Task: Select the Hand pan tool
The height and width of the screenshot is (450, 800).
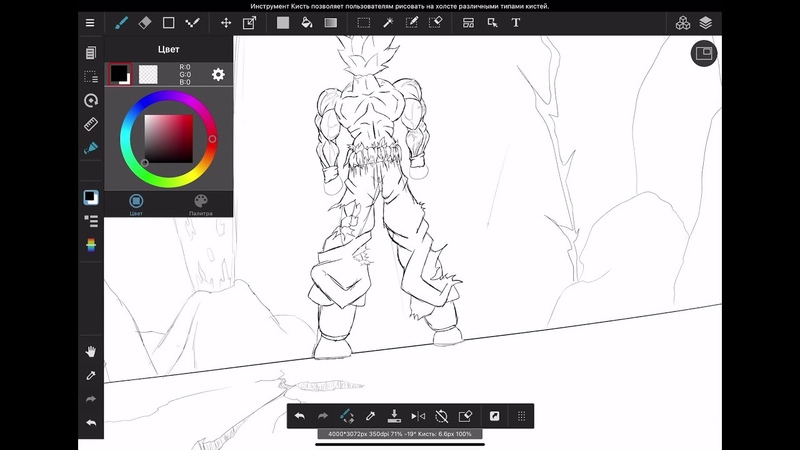Action: [91, 352]
